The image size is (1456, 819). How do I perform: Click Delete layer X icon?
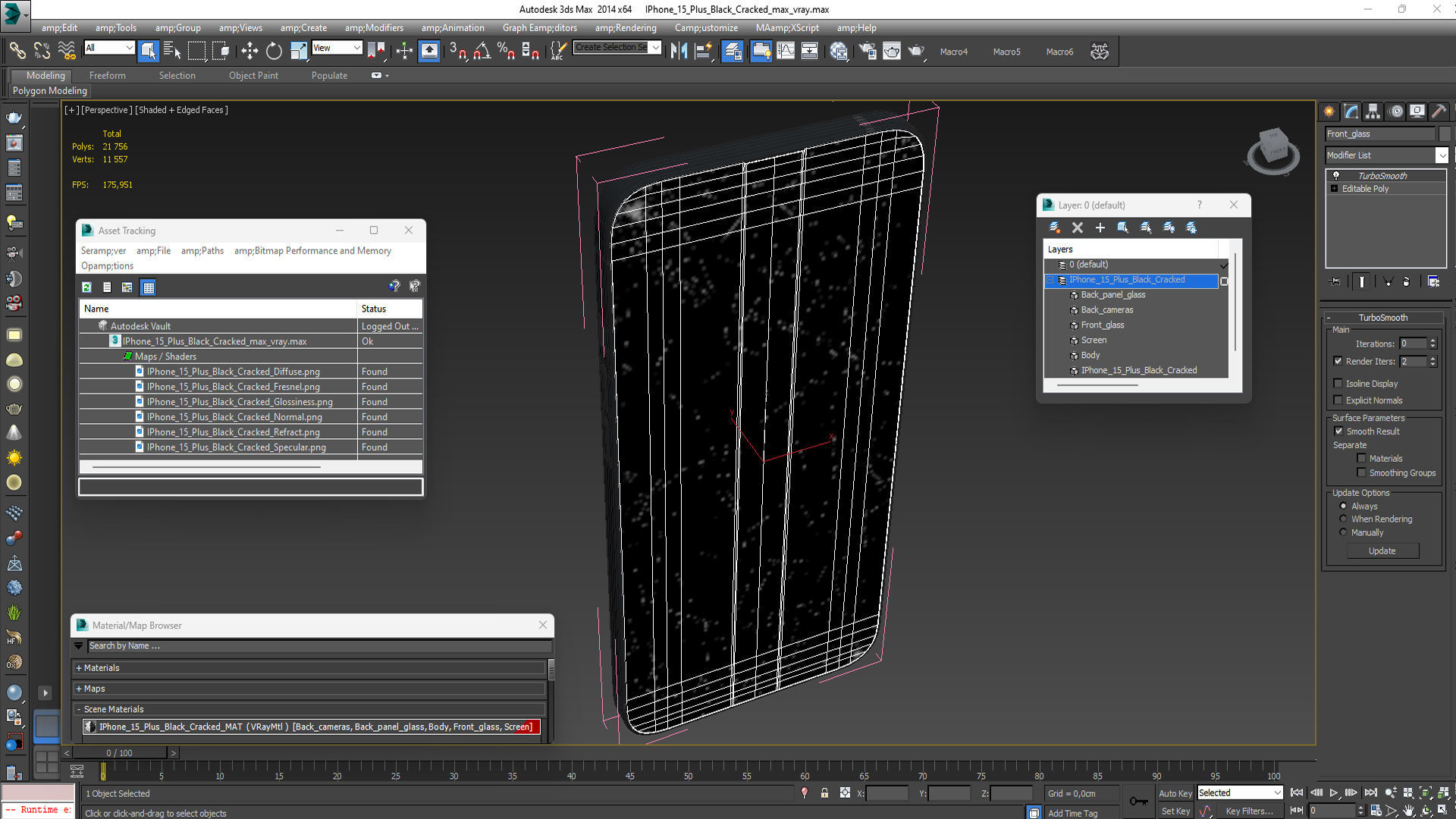pos(1077,227)
